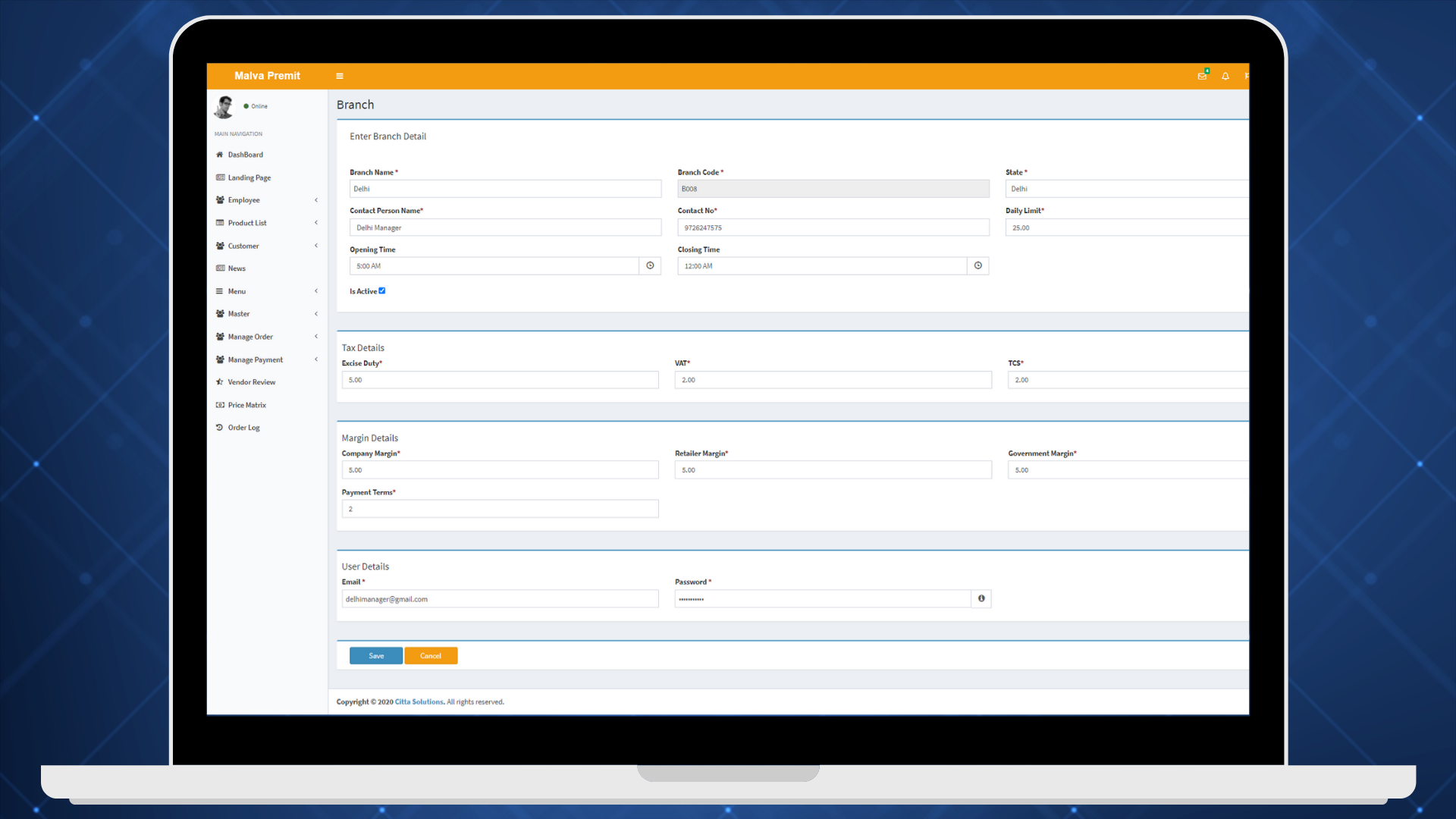Click the Manage Payment icon
Image resolution: width=1456 pixels, height=819 pixels.
220,359
